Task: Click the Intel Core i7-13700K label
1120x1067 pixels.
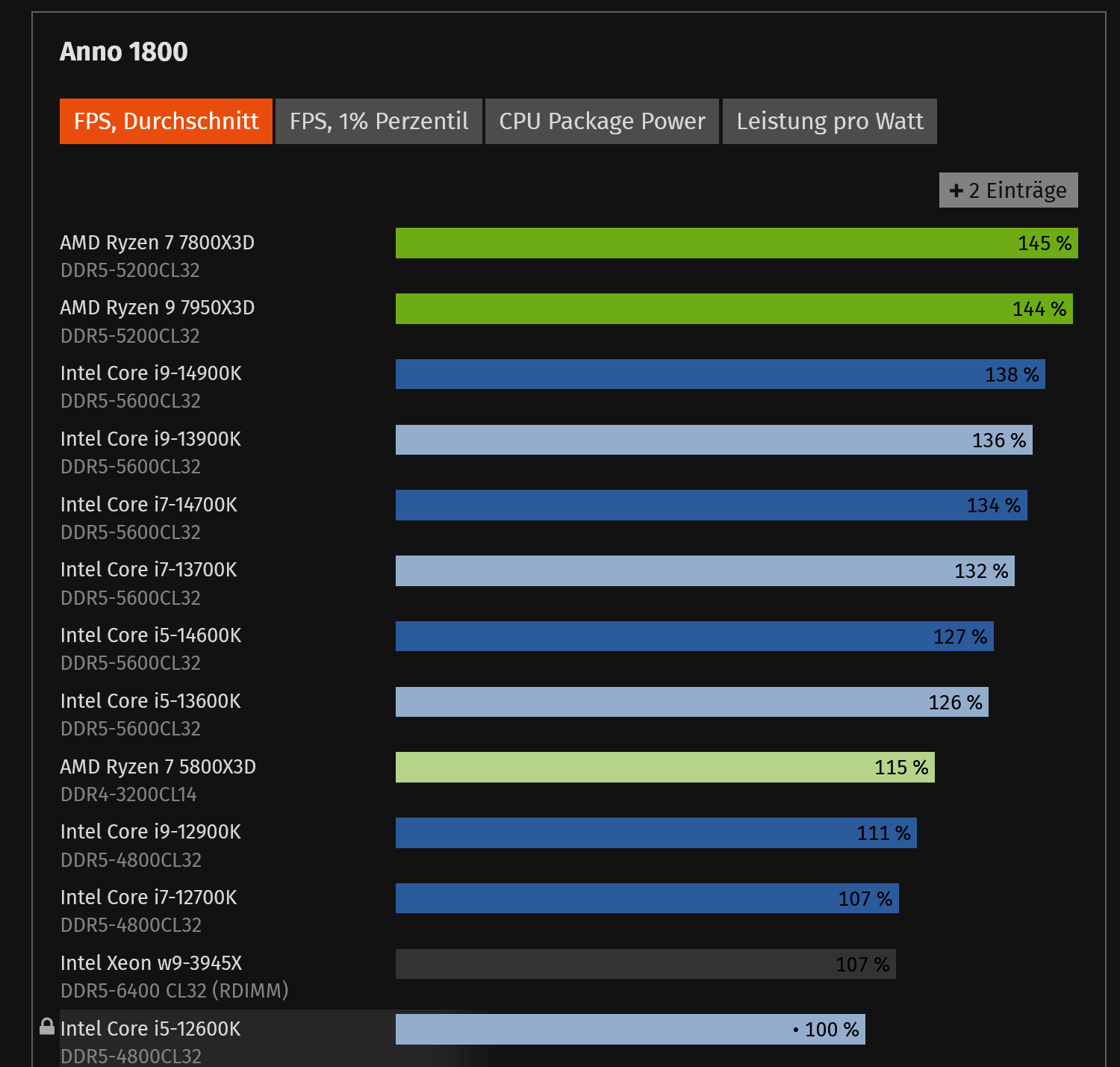Action: [149, 570]
